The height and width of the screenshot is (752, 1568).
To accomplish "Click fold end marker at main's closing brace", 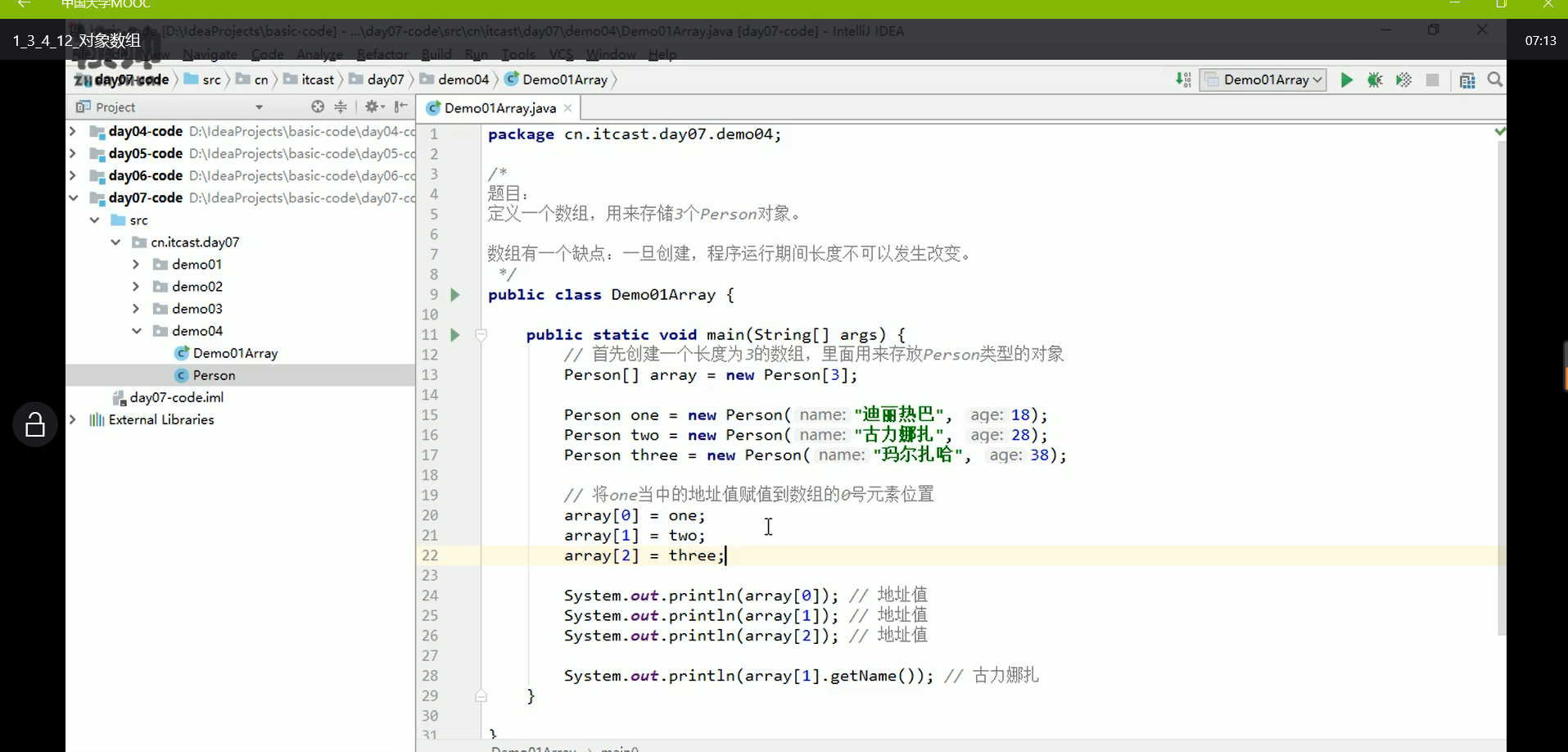I will [481, 696].
